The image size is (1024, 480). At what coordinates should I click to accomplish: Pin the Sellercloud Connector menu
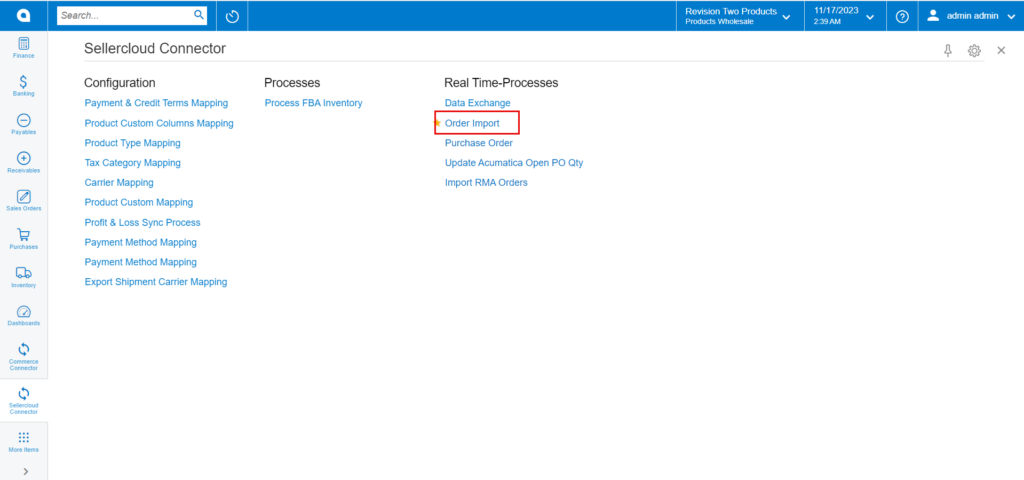tap(948, 50)
